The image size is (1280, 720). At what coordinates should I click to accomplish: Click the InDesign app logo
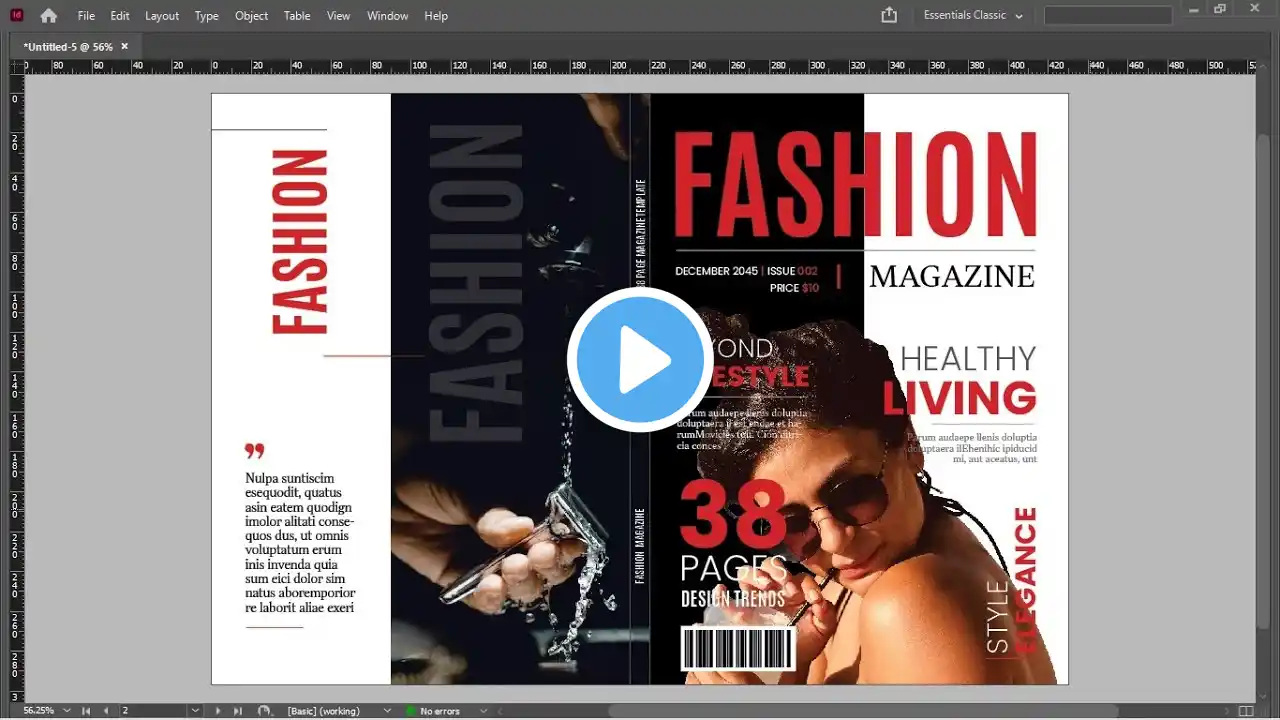(x=17, y=15)
